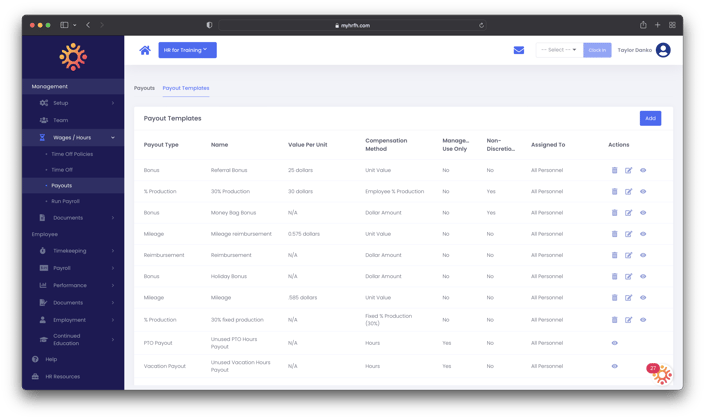The height and width of the screenshot is (419, 705).
Task: Delete the Money Bag Bonus template
Action: 614,213
